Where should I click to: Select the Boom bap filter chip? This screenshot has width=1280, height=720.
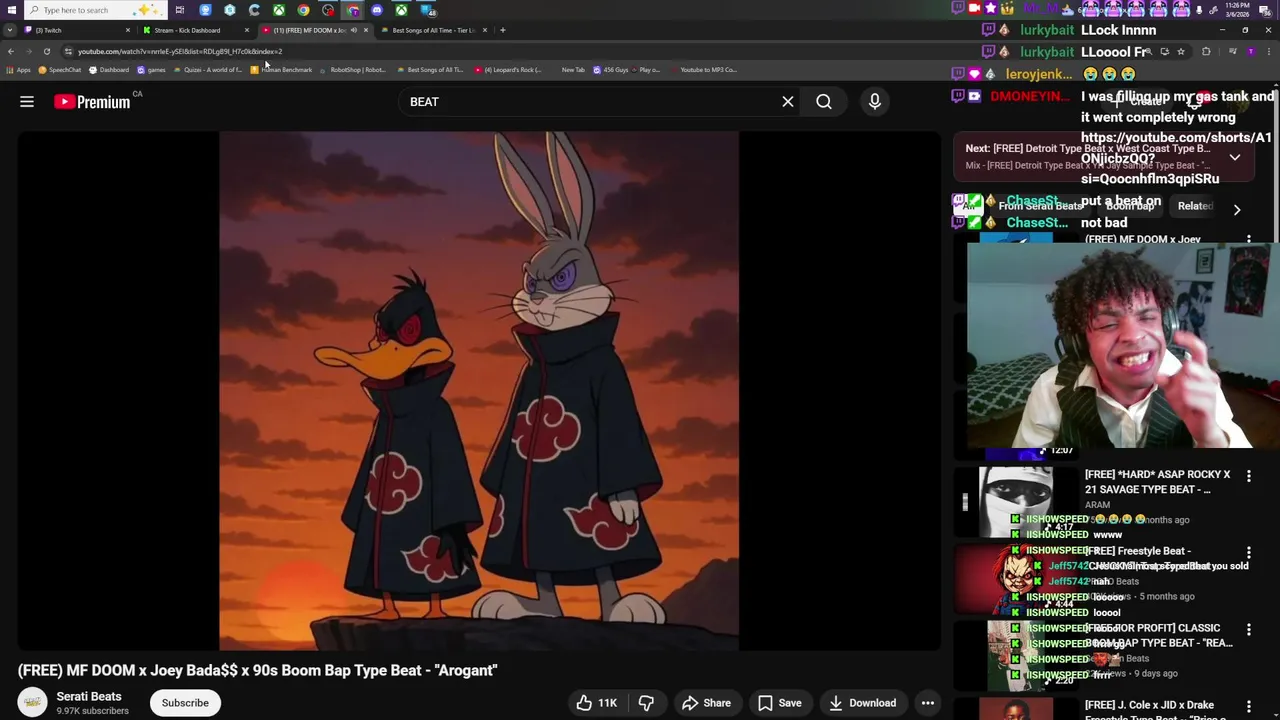1130,206
